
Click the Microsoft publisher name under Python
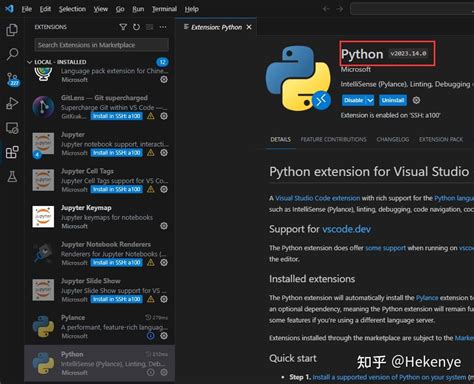[356, 69]
